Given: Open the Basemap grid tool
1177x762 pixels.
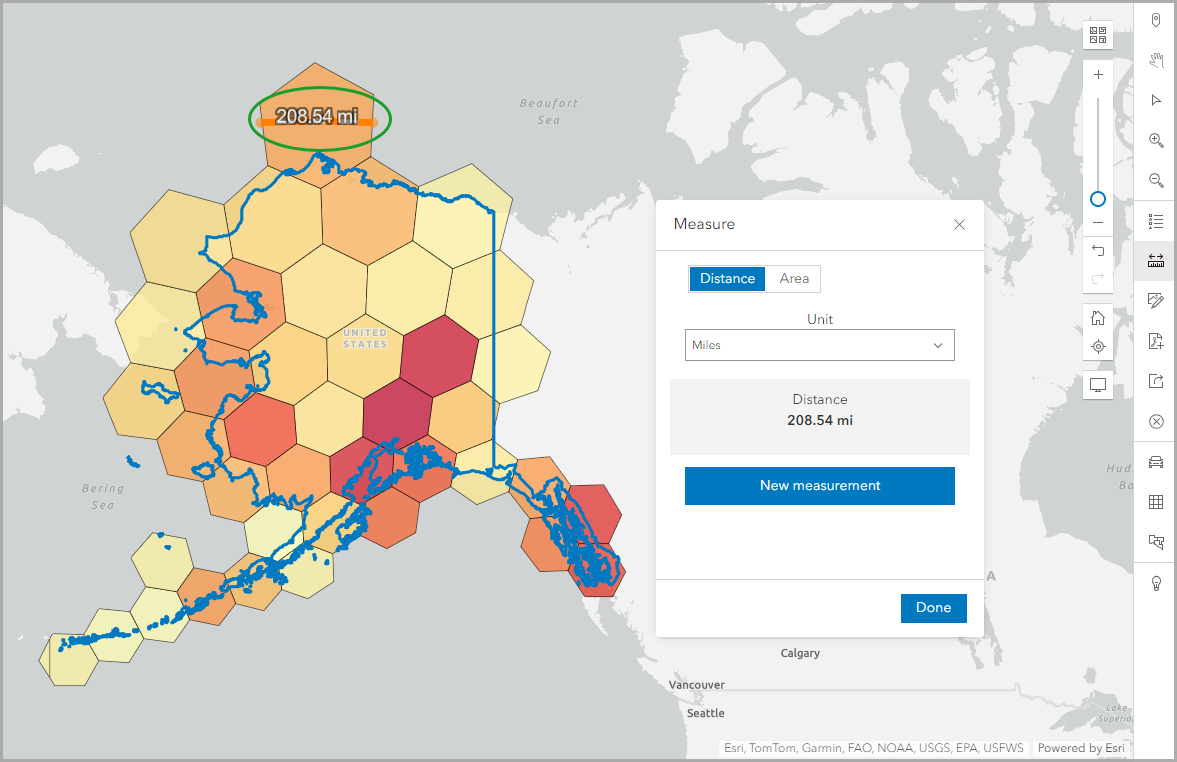Looking at the screenshot, I should 1156,501.
